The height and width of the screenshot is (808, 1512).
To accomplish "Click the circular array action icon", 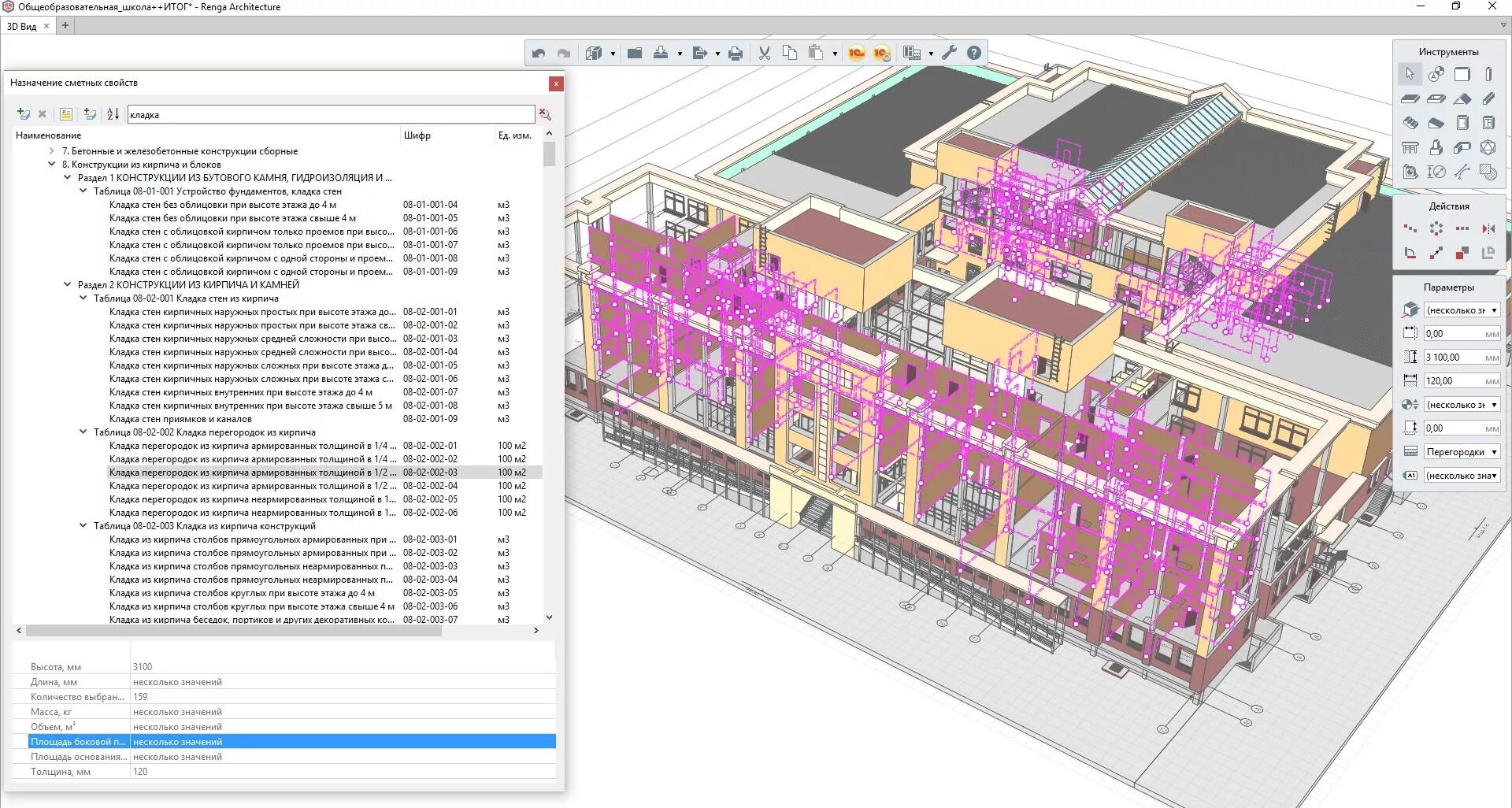I will click(1436, 228).
